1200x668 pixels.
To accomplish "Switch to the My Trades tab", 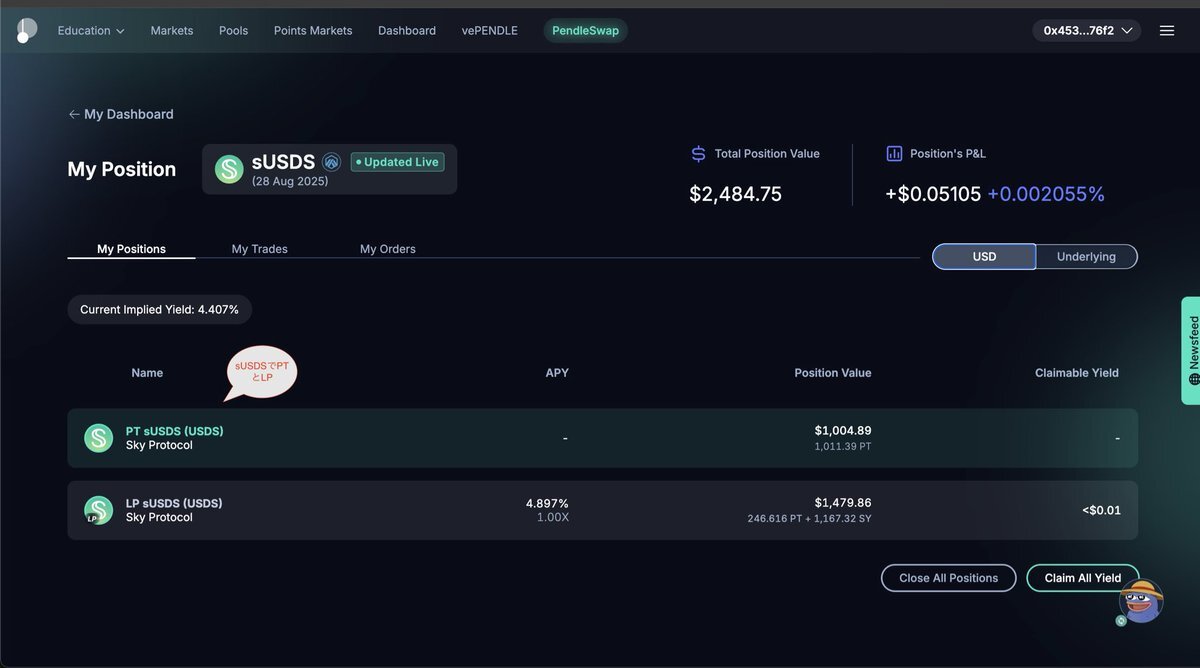I will click(x=260, y=249).
